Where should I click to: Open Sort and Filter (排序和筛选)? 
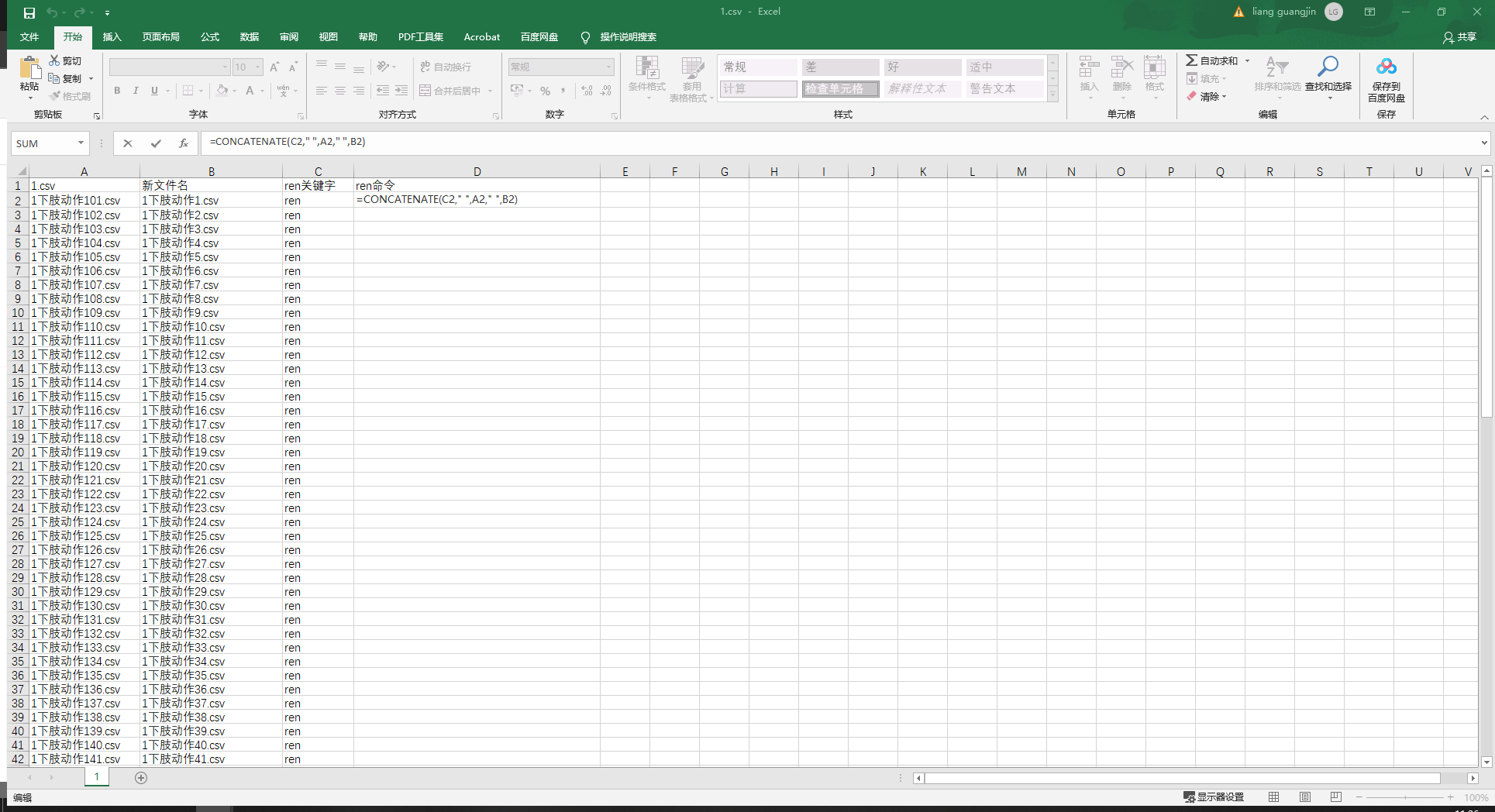pos(1277,77)
